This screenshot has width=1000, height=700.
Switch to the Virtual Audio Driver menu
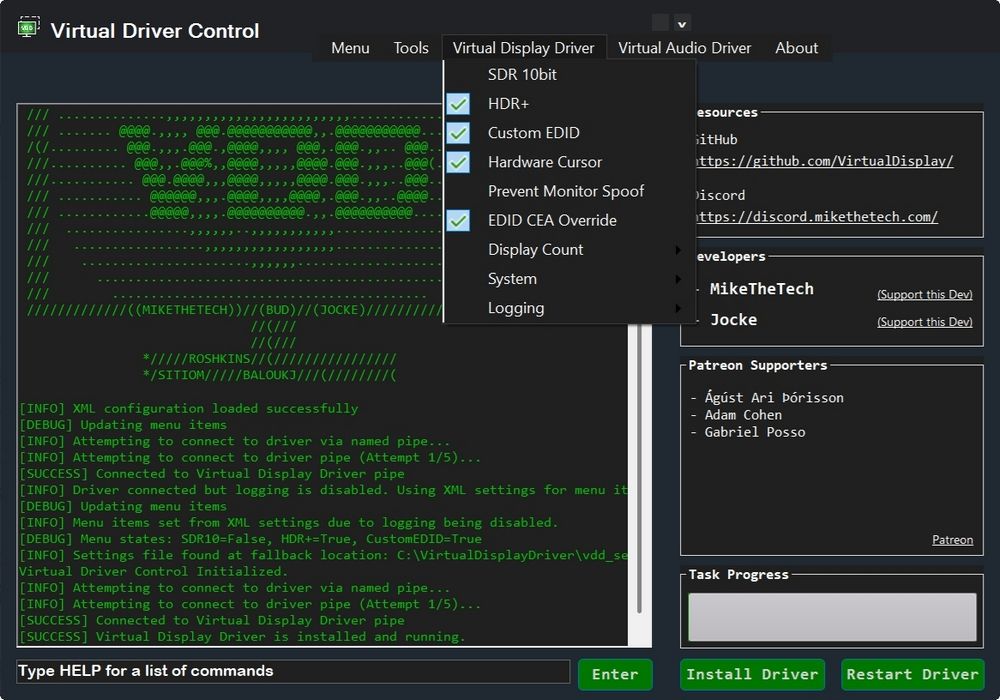coord(684,47)
